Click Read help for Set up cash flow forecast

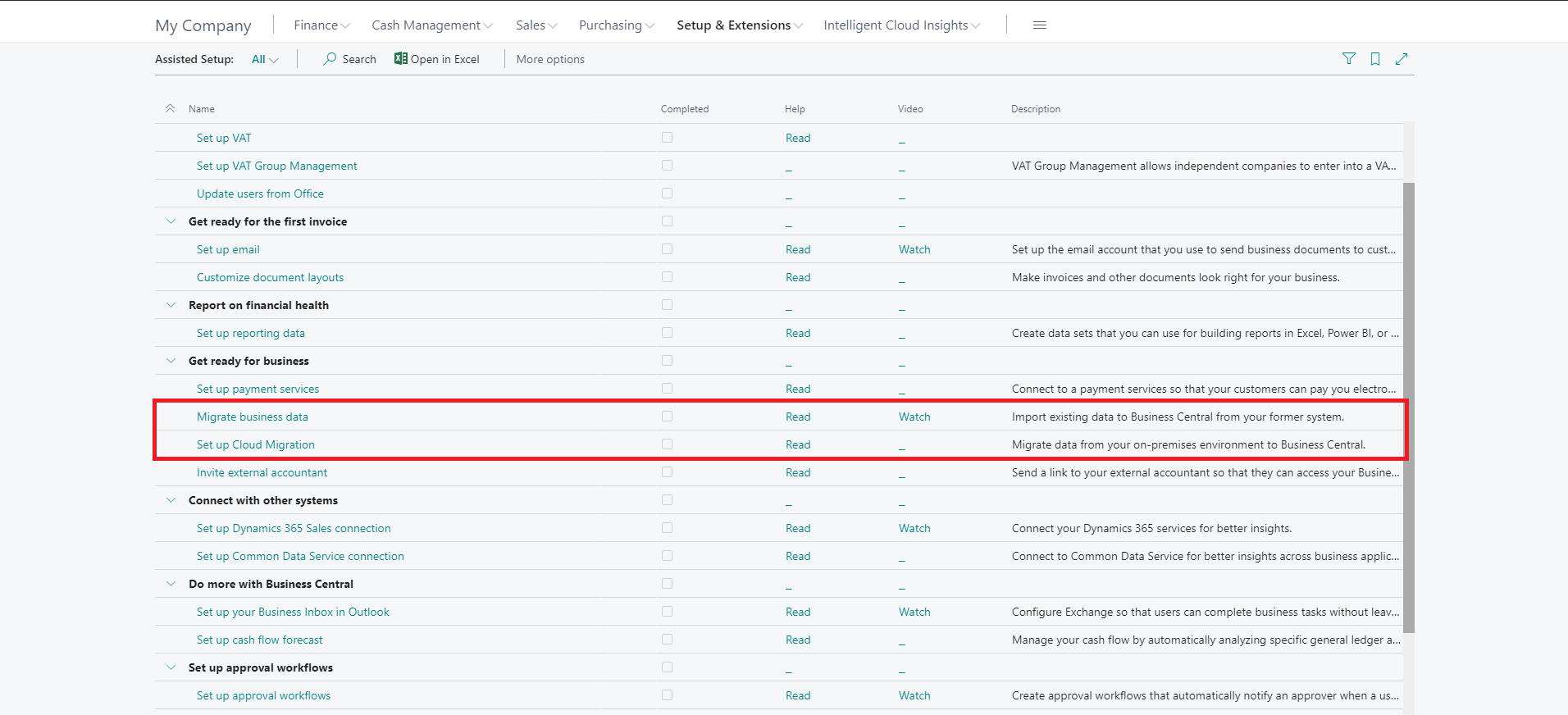point(798,640)
